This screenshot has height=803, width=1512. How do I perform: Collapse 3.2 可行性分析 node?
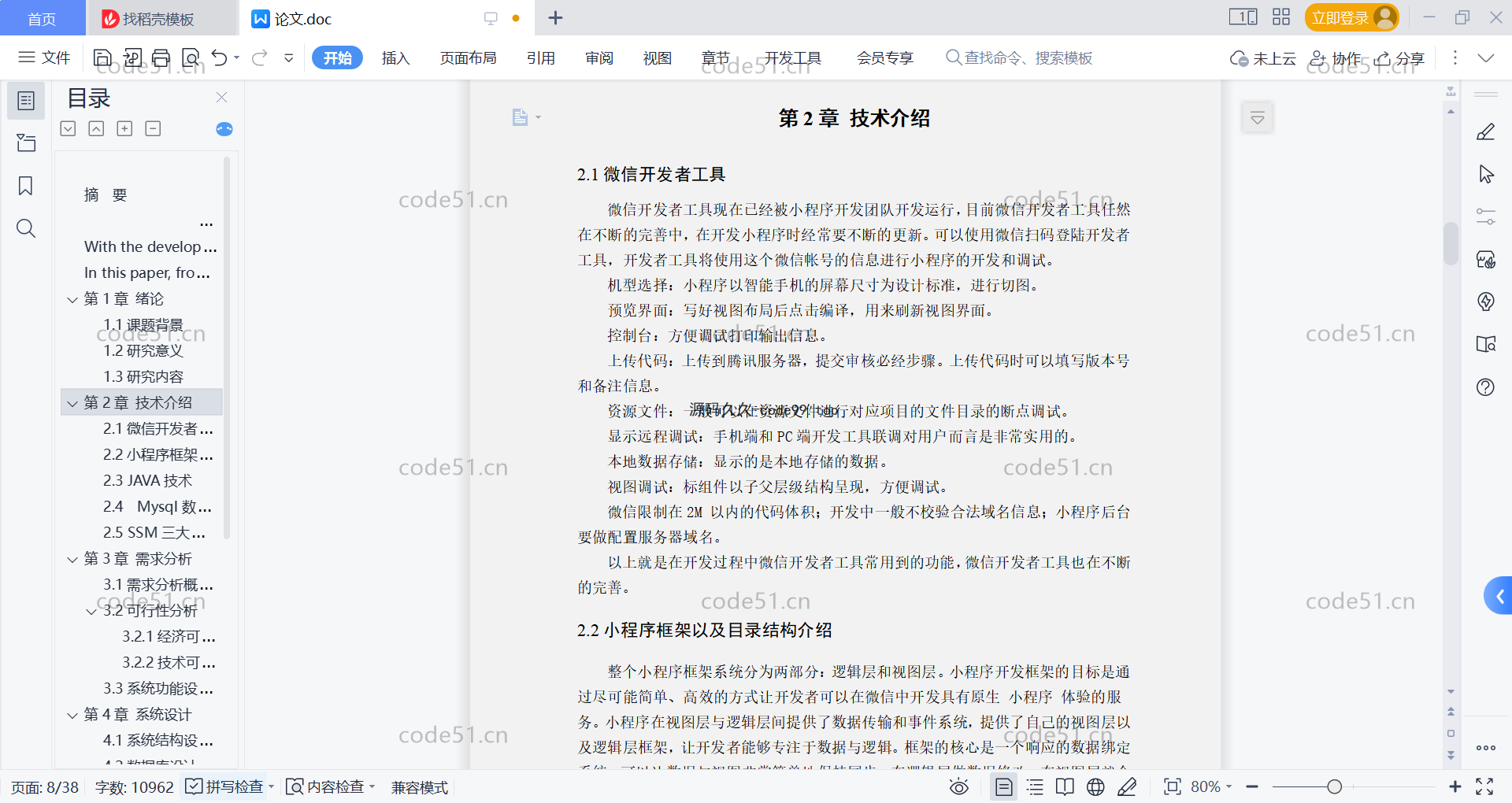(91, 611)
